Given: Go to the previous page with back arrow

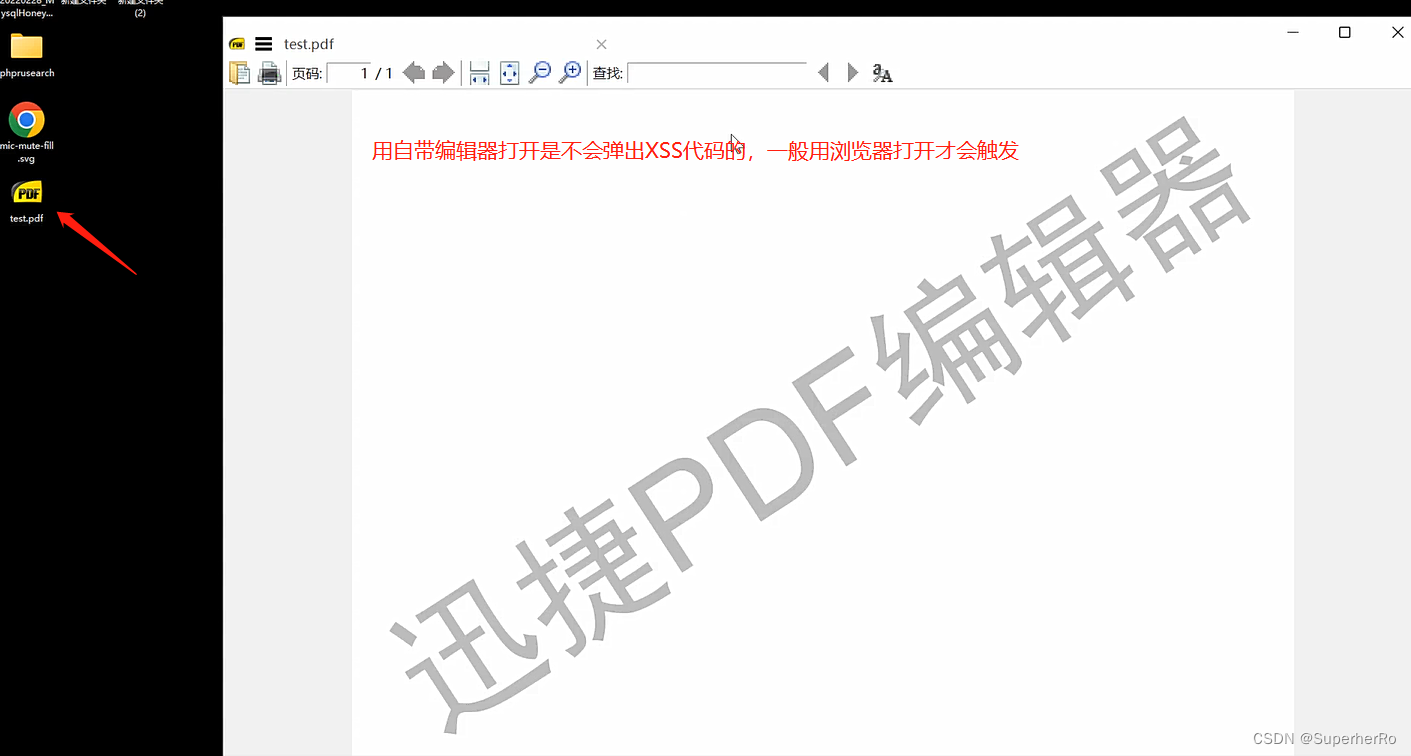Looking at the screenshot, I should pyautogui.click(x=413, y=72).
